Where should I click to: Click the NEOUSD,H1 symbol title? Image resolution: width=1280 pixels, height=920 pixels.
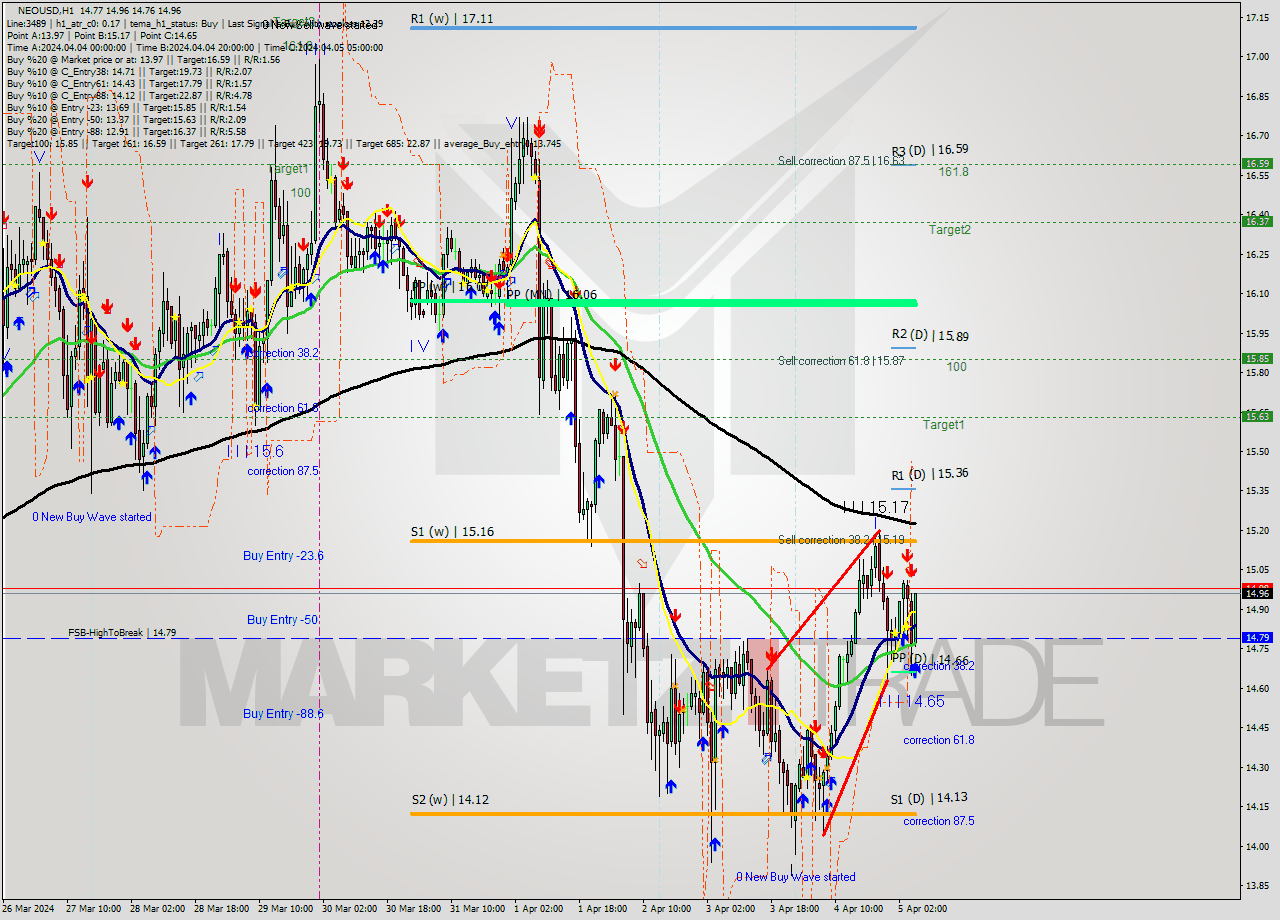tap(45, 10)
